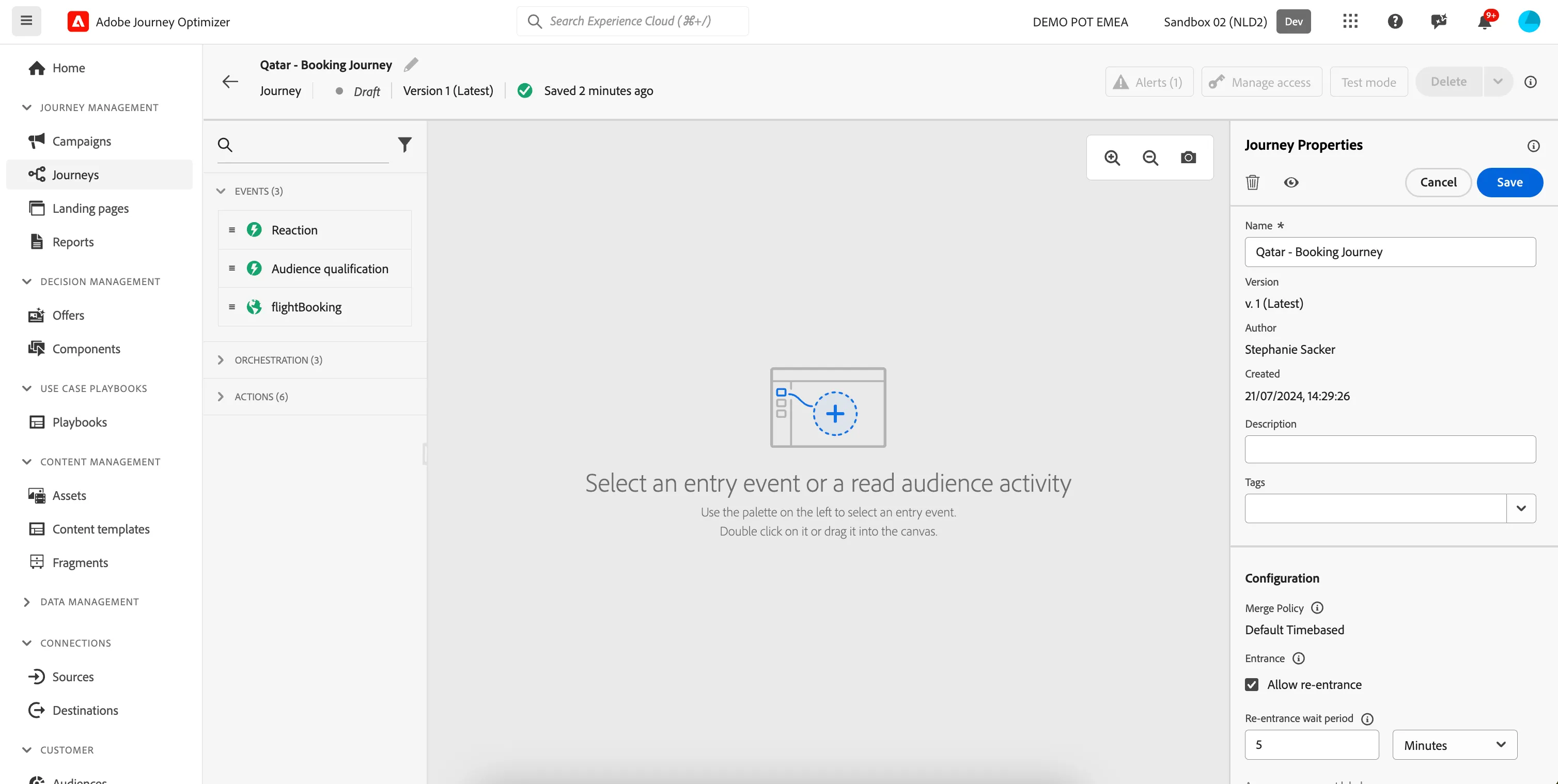Click the palette search magnifier icon
The image size is (1558, 784).
[x=225, y=145]
